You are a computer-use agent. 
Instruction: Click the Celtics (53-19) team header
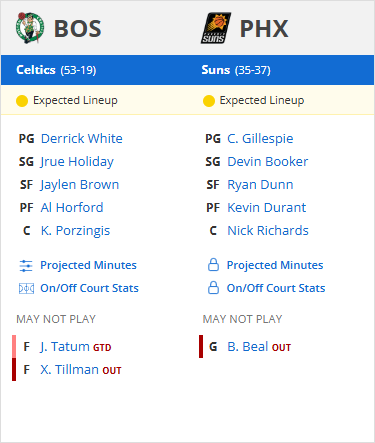(56, 70)
